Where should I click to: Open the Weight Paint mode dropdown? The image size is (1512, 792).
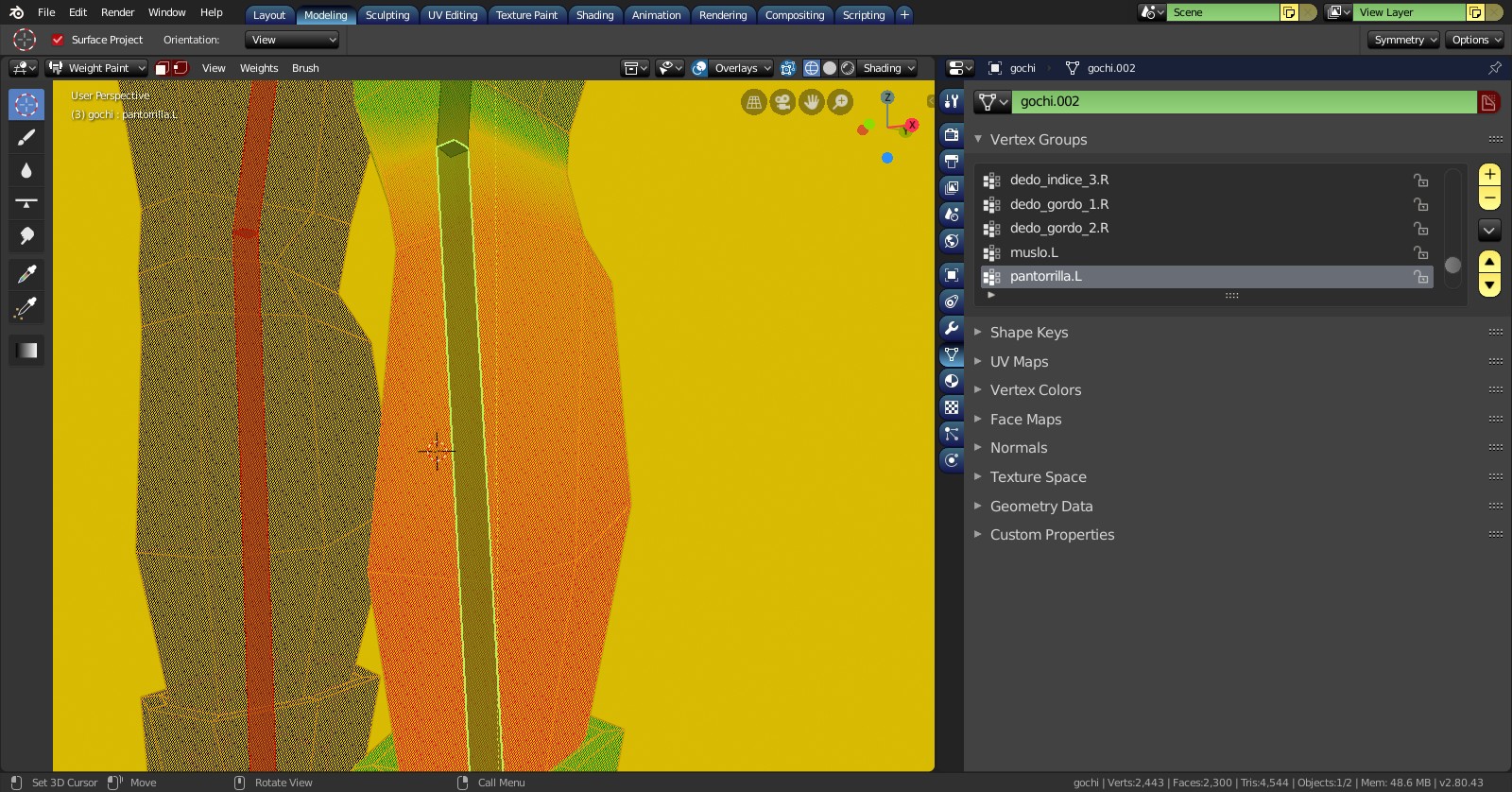pyautogui.click(x=97, y=68)
